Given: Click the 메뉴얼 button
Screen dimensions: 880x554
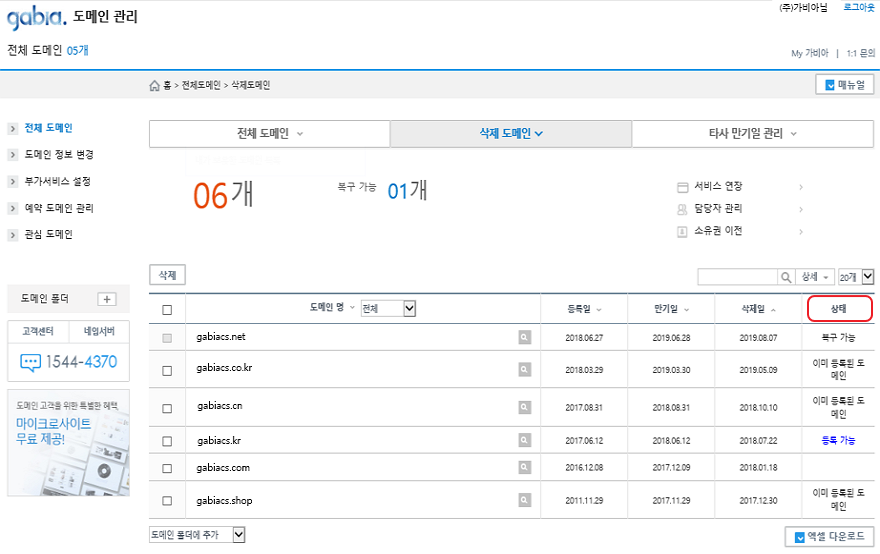Looking at the screenshot, I should click(x=845, y=85).
